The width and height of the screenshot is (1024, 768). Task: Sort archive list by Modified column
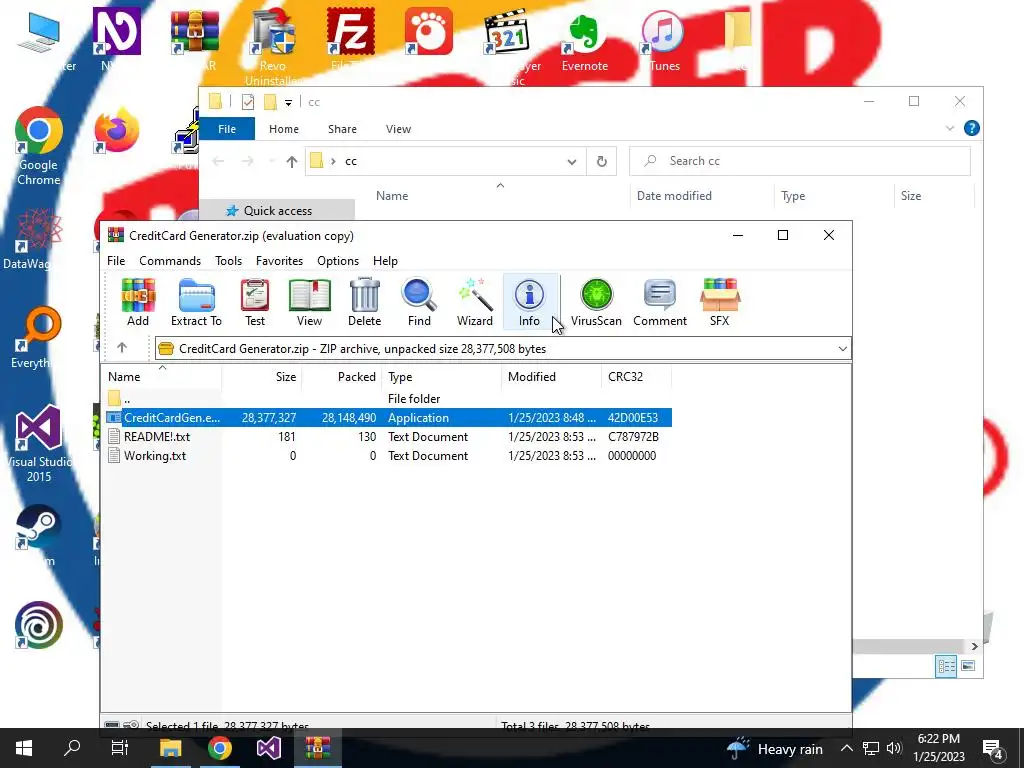click(x=551, y=377)
